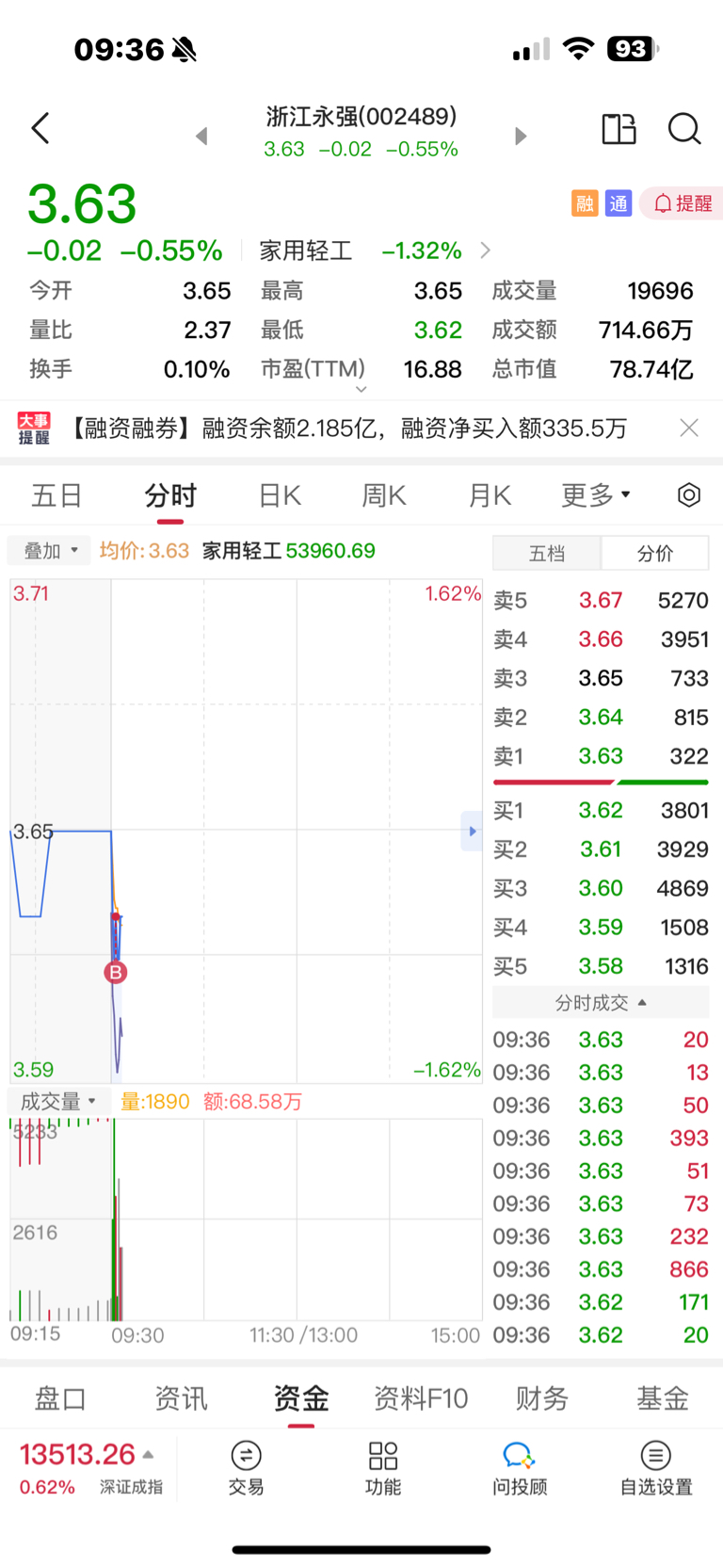Viewport: 723px width, 1568px height.
Task: Open the search magnifier icon
Action: coord(684,129)
